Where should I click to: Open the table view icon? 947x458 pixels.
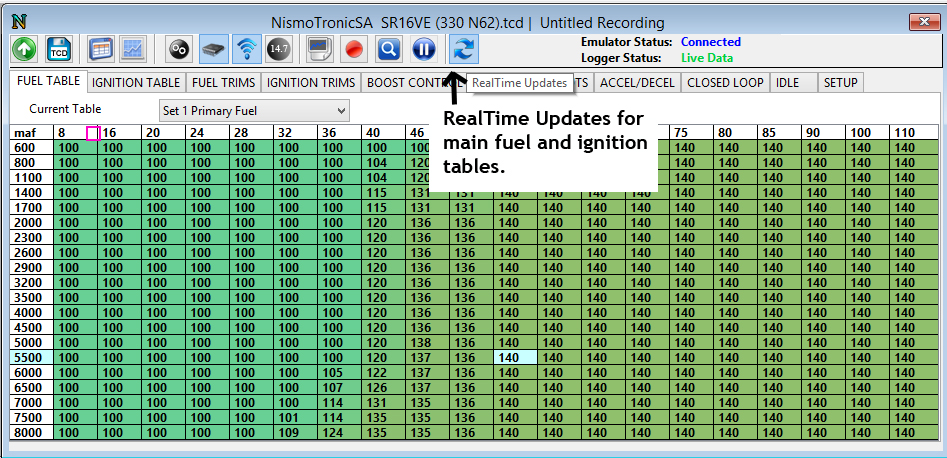click(x=100, y=50)
